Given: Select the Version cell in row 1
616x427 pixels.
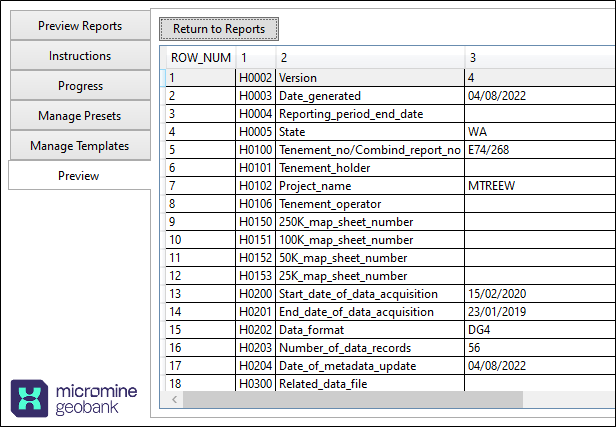Looking at the screenshot, I should pos(369,77).
